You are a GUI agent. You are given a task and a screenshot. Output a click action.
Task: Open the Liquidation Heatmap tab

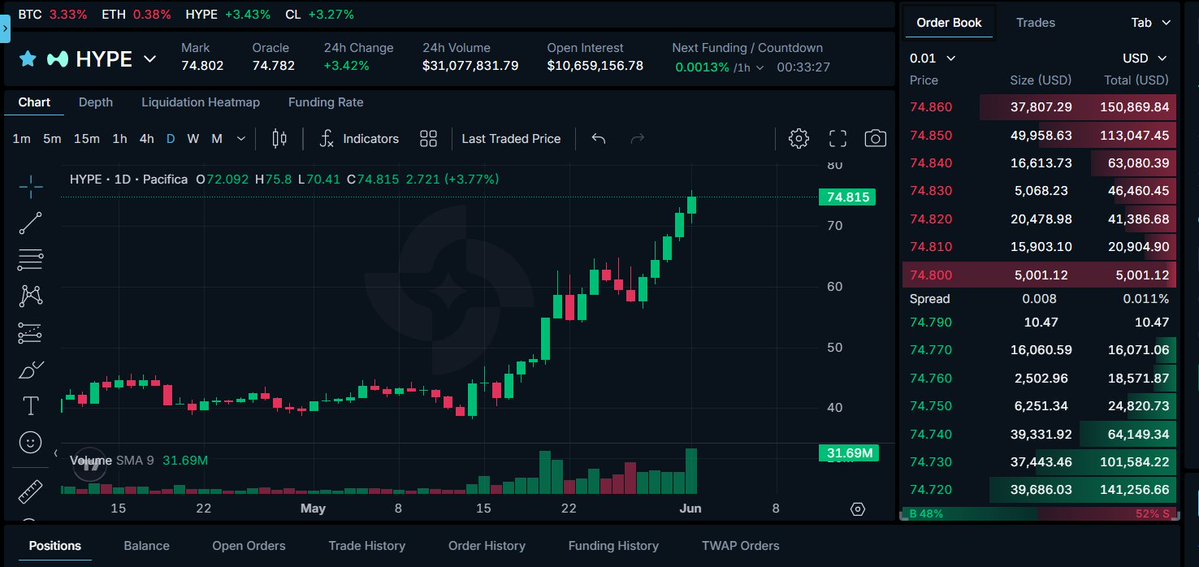coord(200,102)
